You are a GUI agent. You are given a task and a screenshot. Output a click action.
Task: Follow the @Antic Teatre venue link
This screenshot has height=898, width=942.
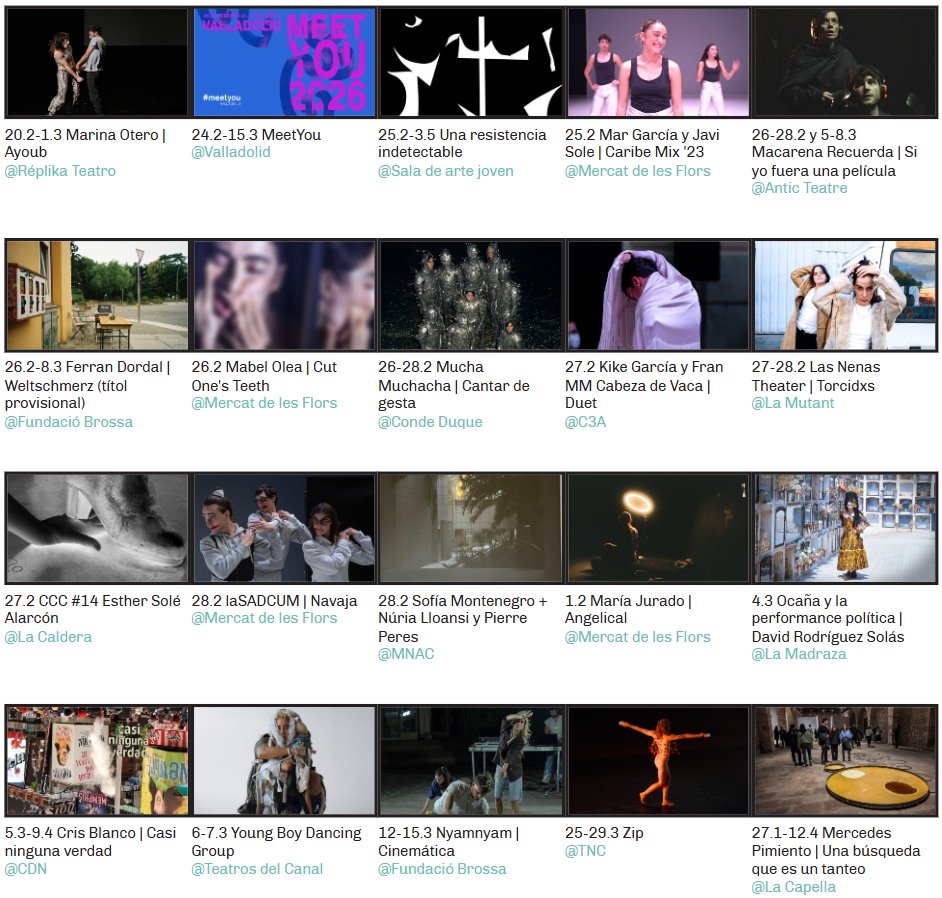point(799,188)
